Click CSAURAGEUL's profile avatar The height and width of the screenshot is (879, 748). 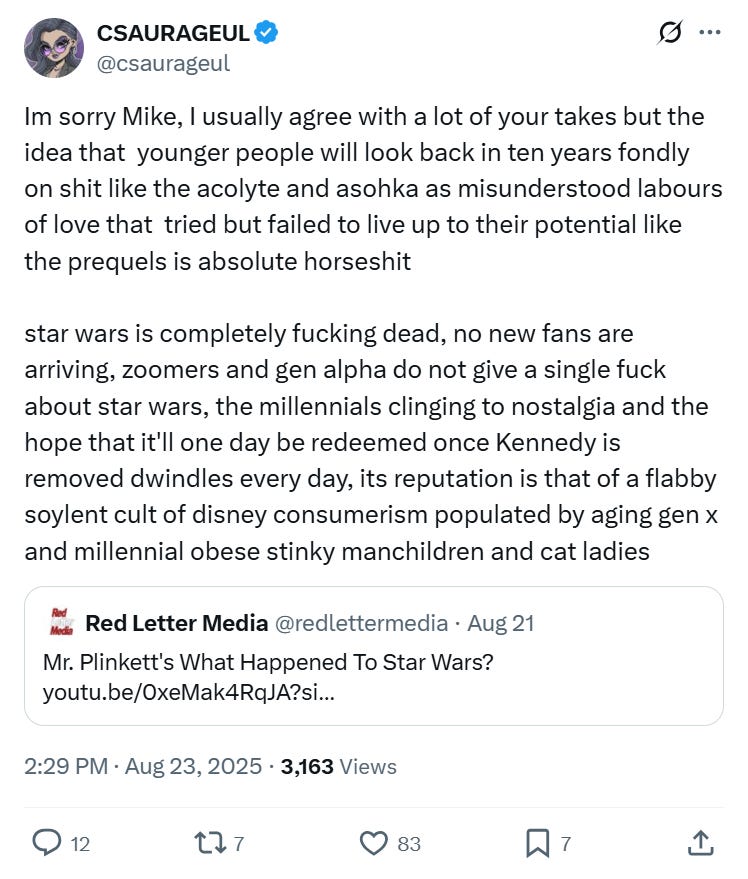click(53, 46)
